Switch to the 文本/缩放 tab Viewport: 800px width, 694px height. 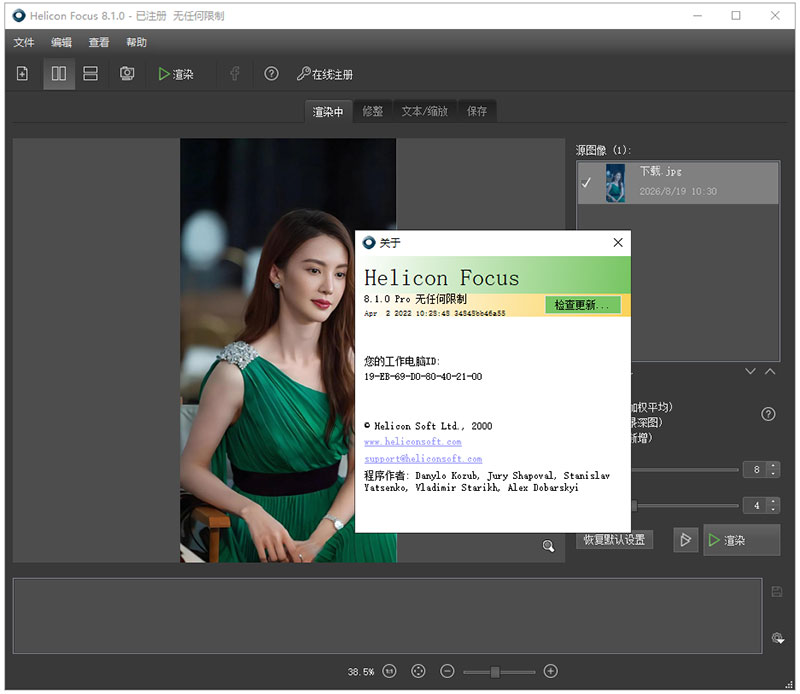click(424, 111)
